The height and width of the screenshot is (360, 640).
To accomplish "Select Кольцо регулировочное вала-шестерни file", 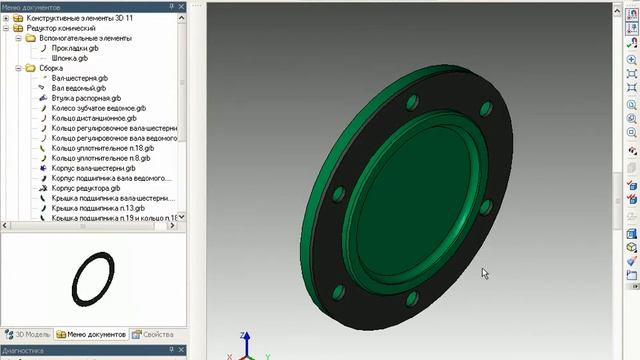I will point(114,128).
